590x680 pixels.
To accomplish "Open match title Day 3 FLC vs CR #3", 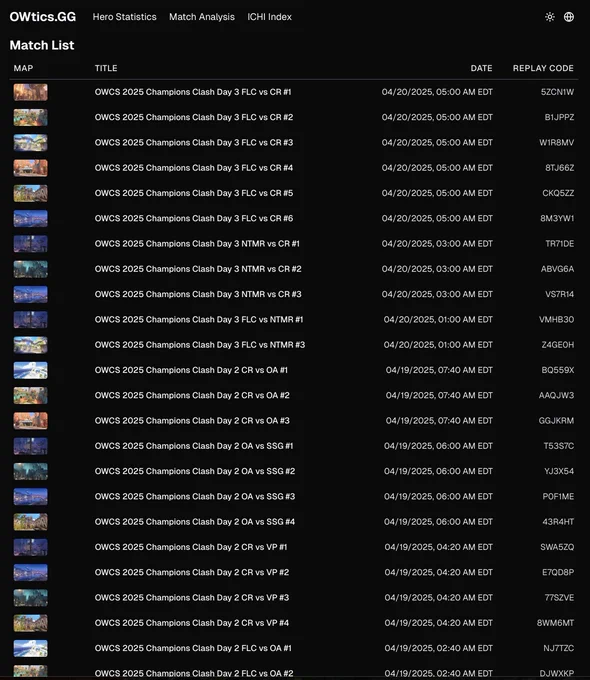I will (x=194, y=143).
